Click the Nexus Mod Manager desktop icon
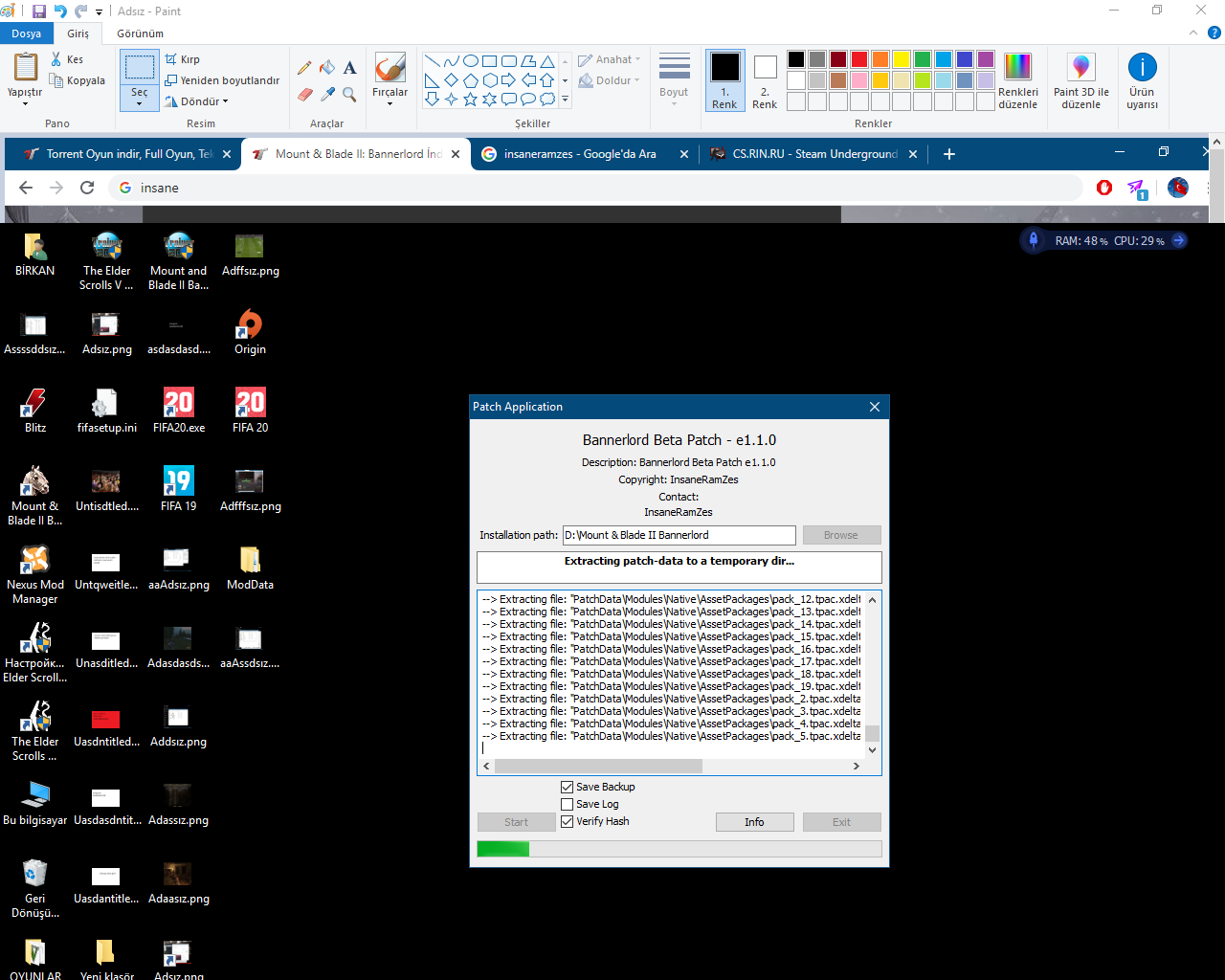The image size is (1225, 980). 35,574
